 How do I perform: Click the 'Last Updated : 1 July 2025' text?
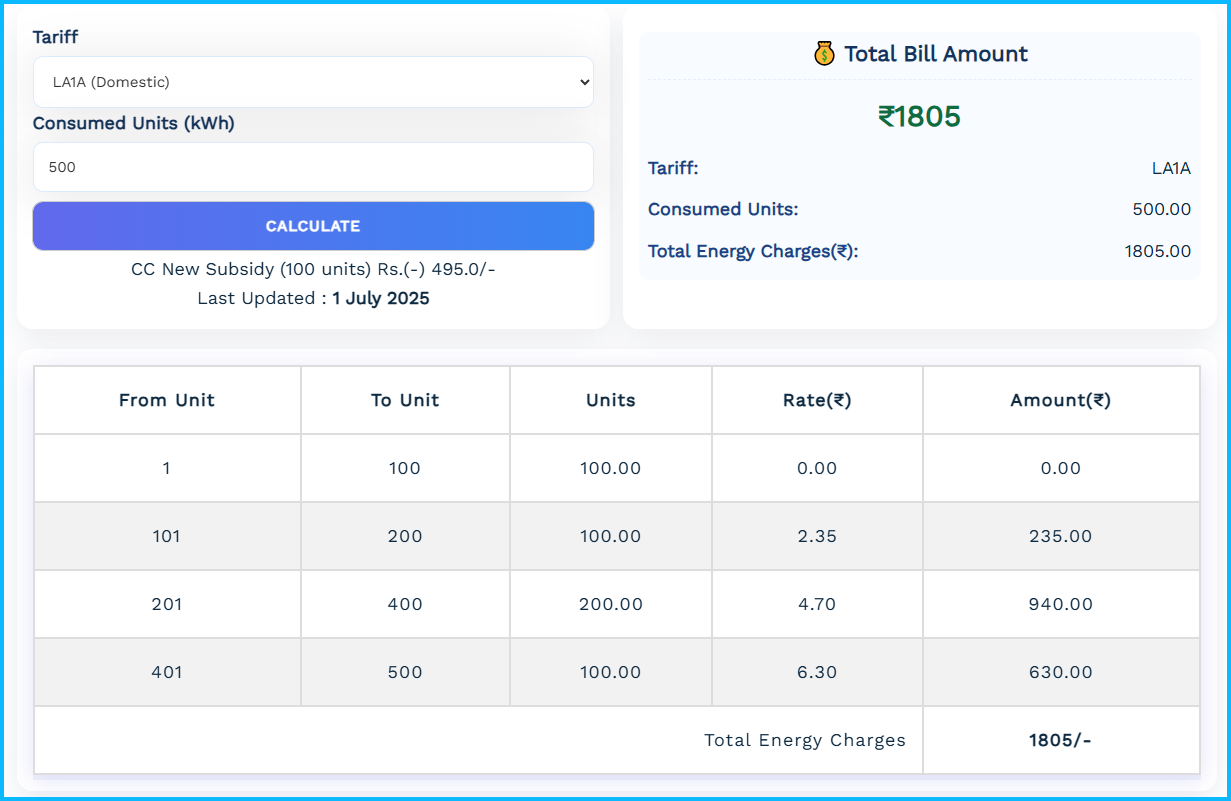pyautogui.click(x=313, y=298)
